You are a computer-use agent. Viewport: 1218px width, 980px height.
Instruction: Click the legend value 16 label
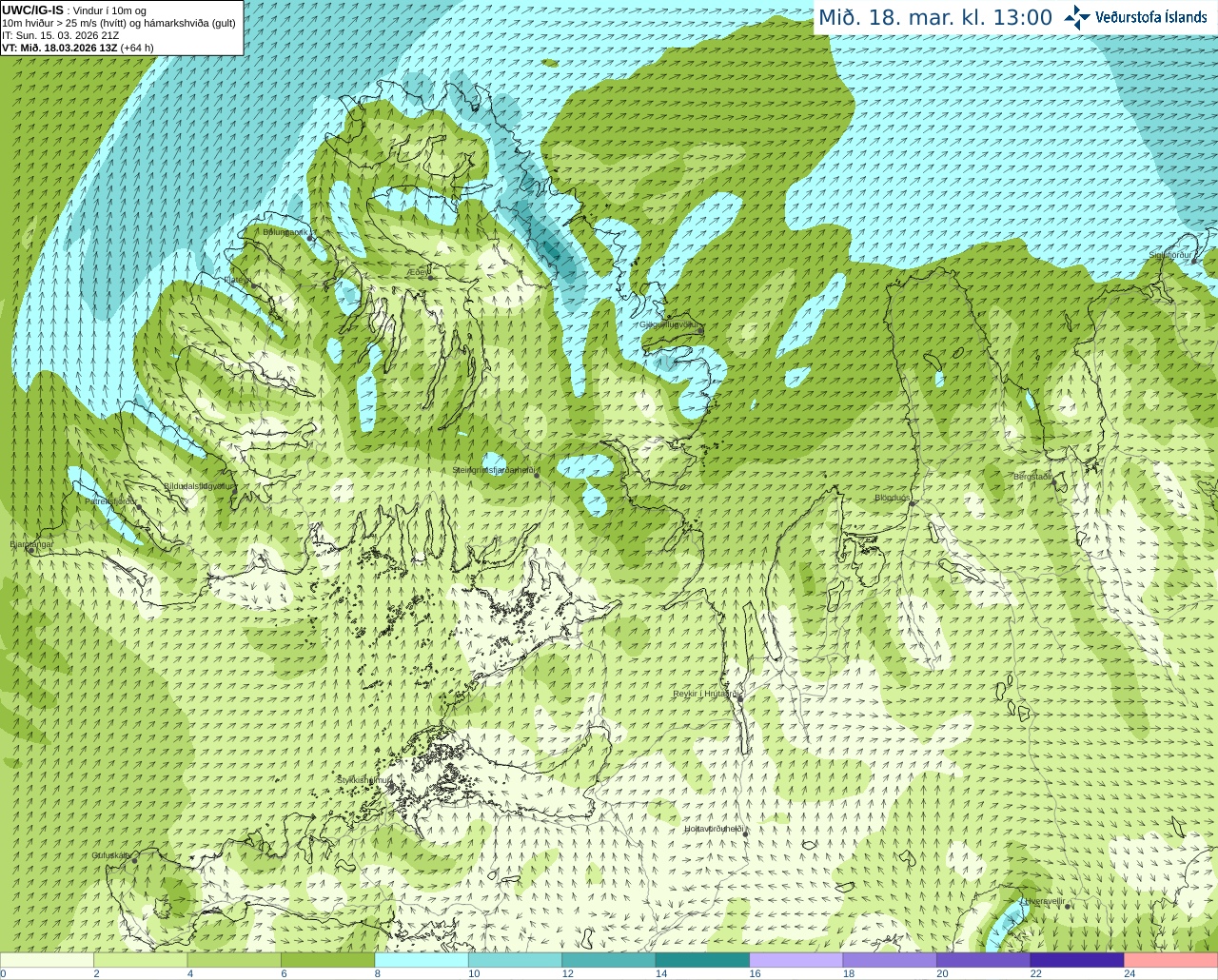coord(755,973)
